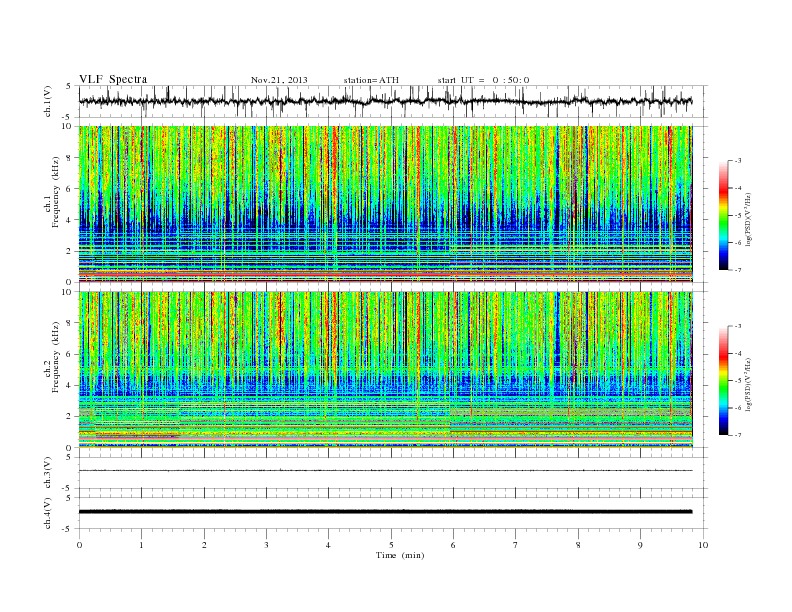
Task: Click the time axis tick label "10"
Action: click(703, 545)
